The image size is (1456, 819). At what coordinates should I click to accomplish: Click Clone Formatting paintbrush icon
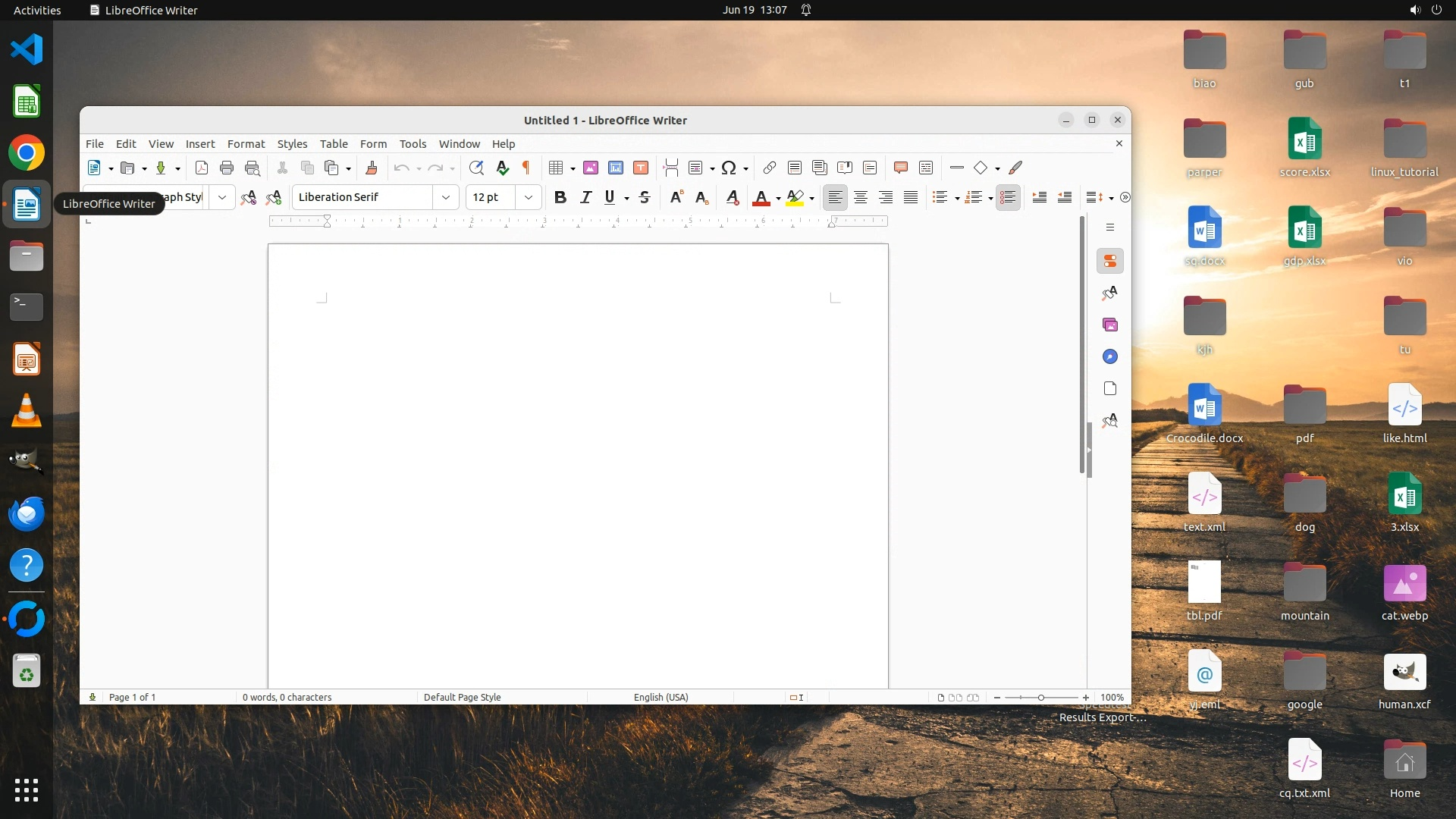372,168
